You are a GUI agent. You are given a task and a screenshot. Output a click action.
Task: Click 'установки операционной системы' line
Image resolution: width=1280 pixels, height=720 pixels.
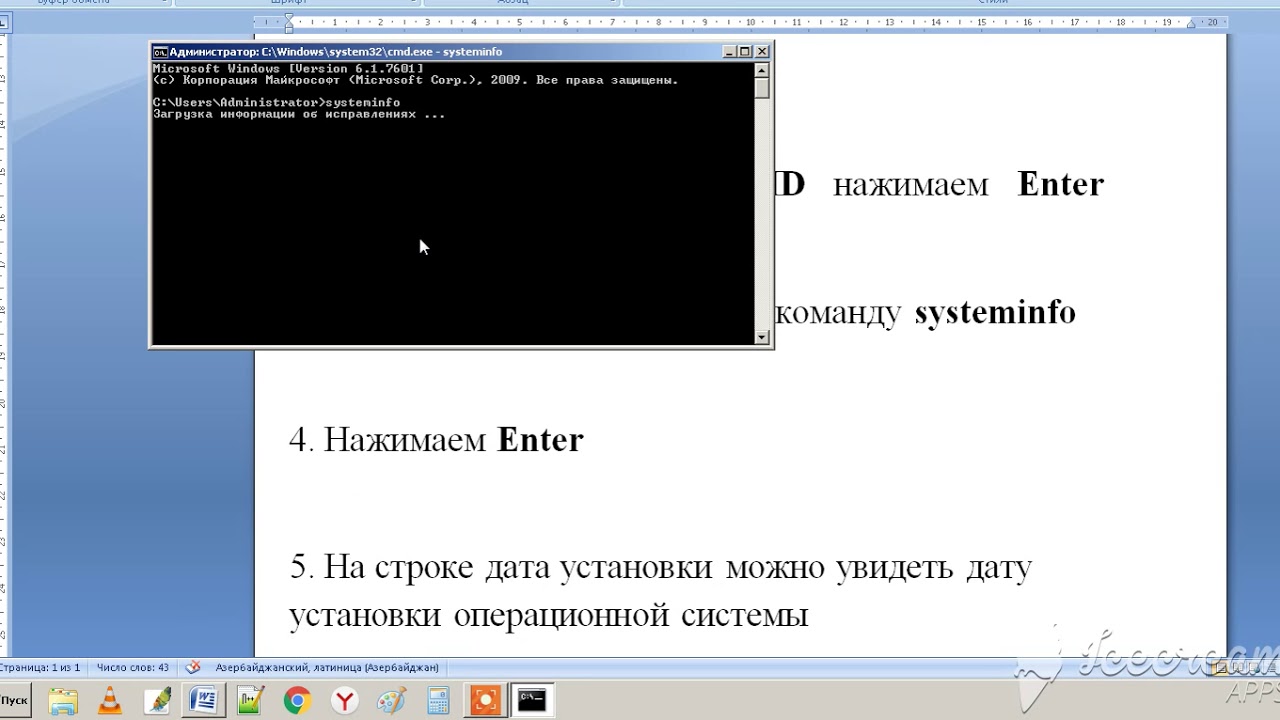tap(548, 614)
